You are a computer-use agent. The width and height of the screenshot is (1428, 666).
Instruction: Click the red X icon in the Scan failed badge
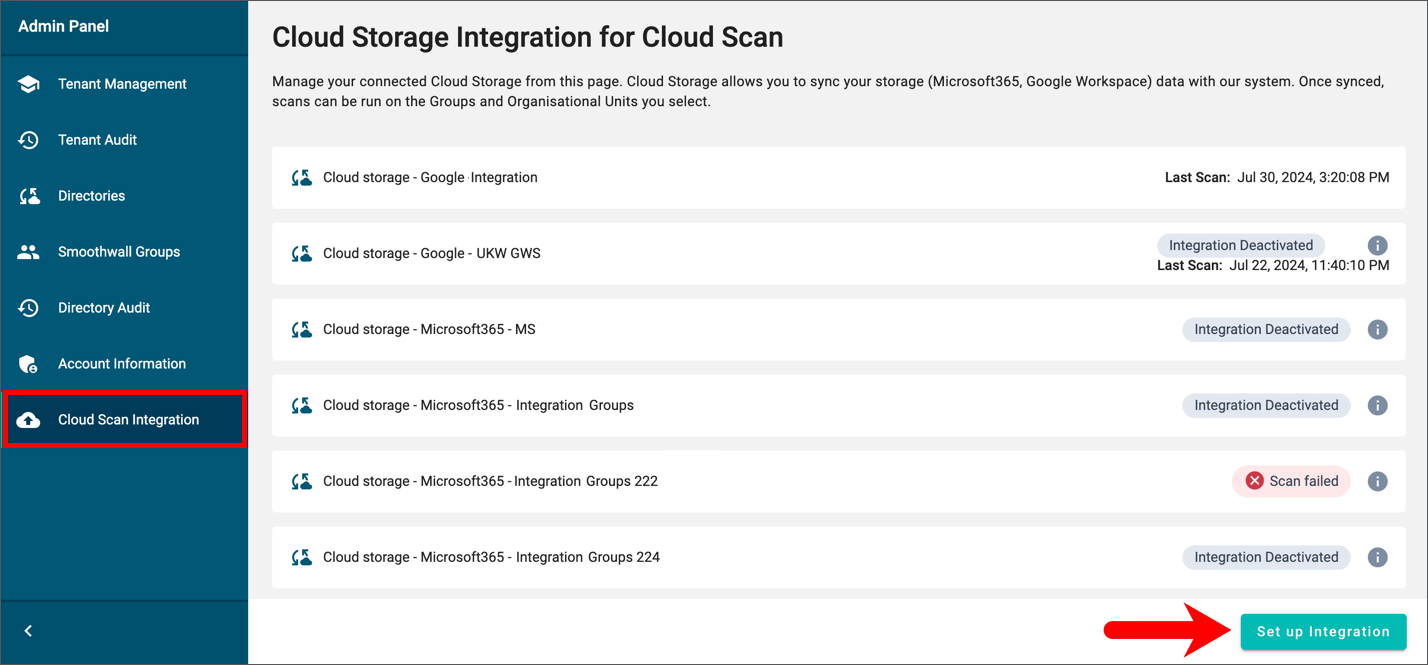click(1254, 481)
